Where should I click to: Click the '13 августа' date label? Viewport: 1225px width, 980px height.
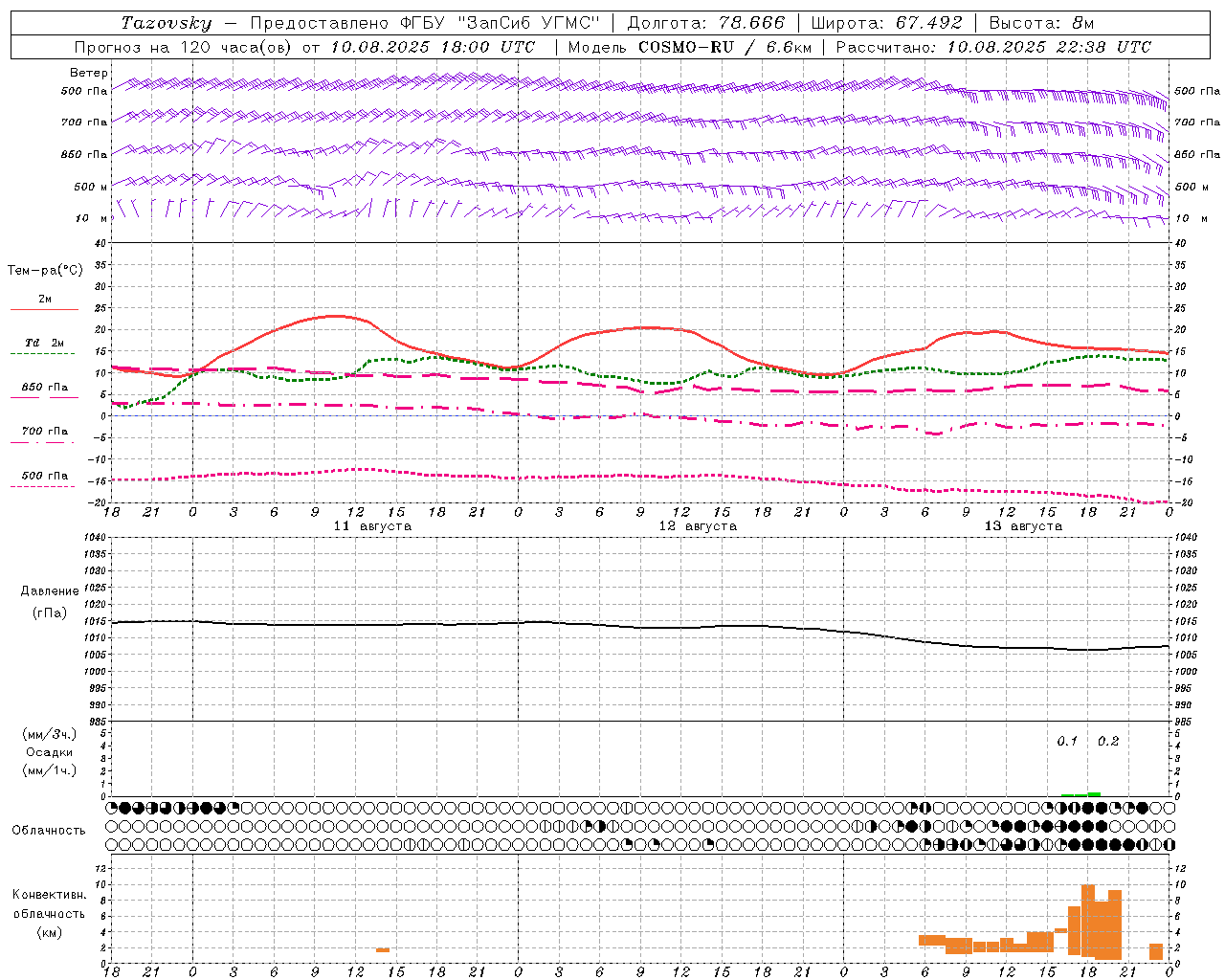tap(1023, 526)
